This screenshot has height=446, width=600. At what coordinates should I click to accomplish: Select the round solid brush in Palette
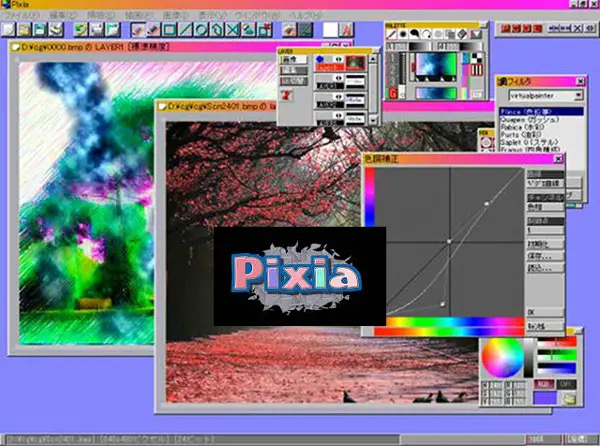pos(403,34)
